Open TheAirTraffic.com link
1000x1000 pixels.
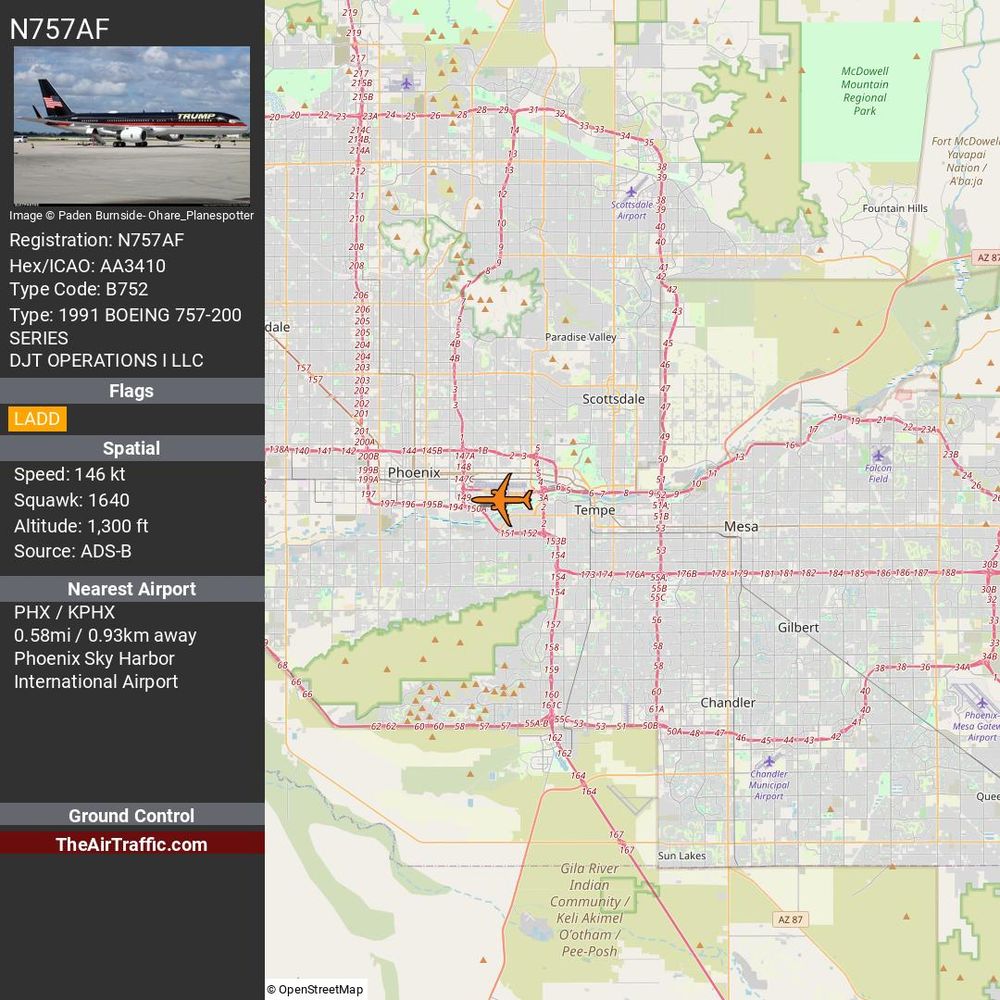pyautogui.click(x=131, y=844)
